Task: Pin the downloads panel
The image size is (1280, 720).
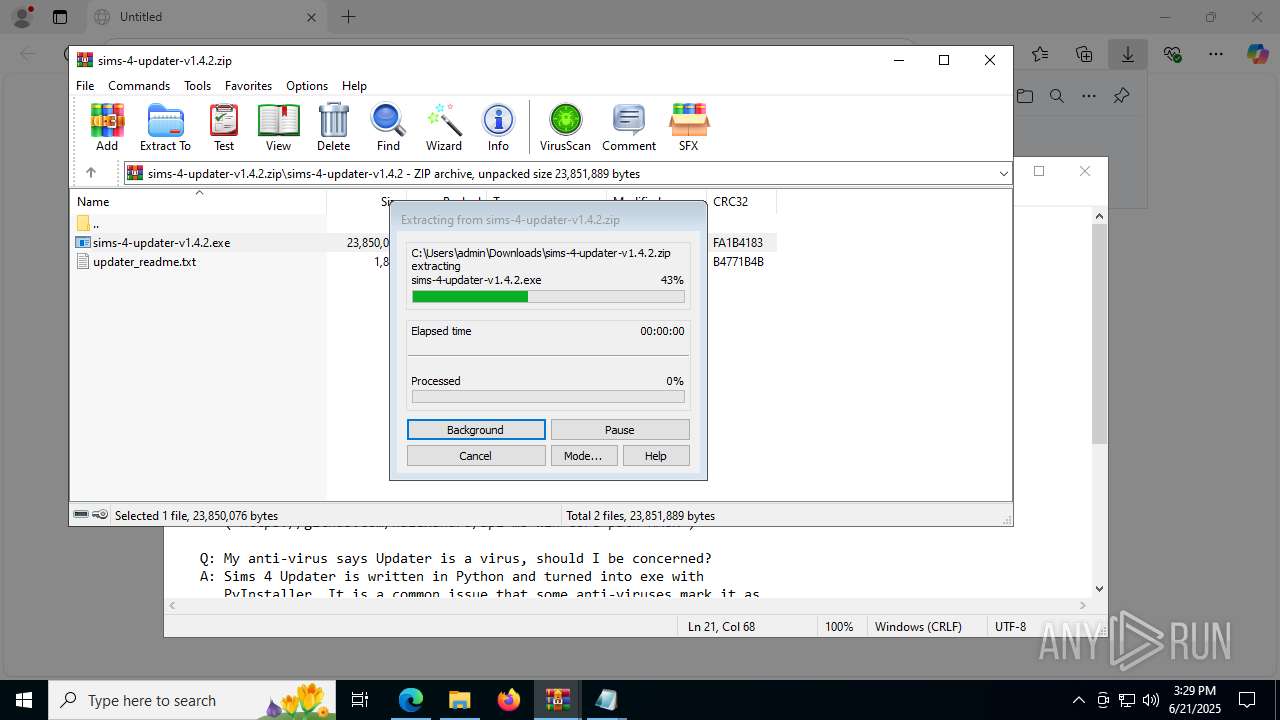Action: coord(1121,96)
